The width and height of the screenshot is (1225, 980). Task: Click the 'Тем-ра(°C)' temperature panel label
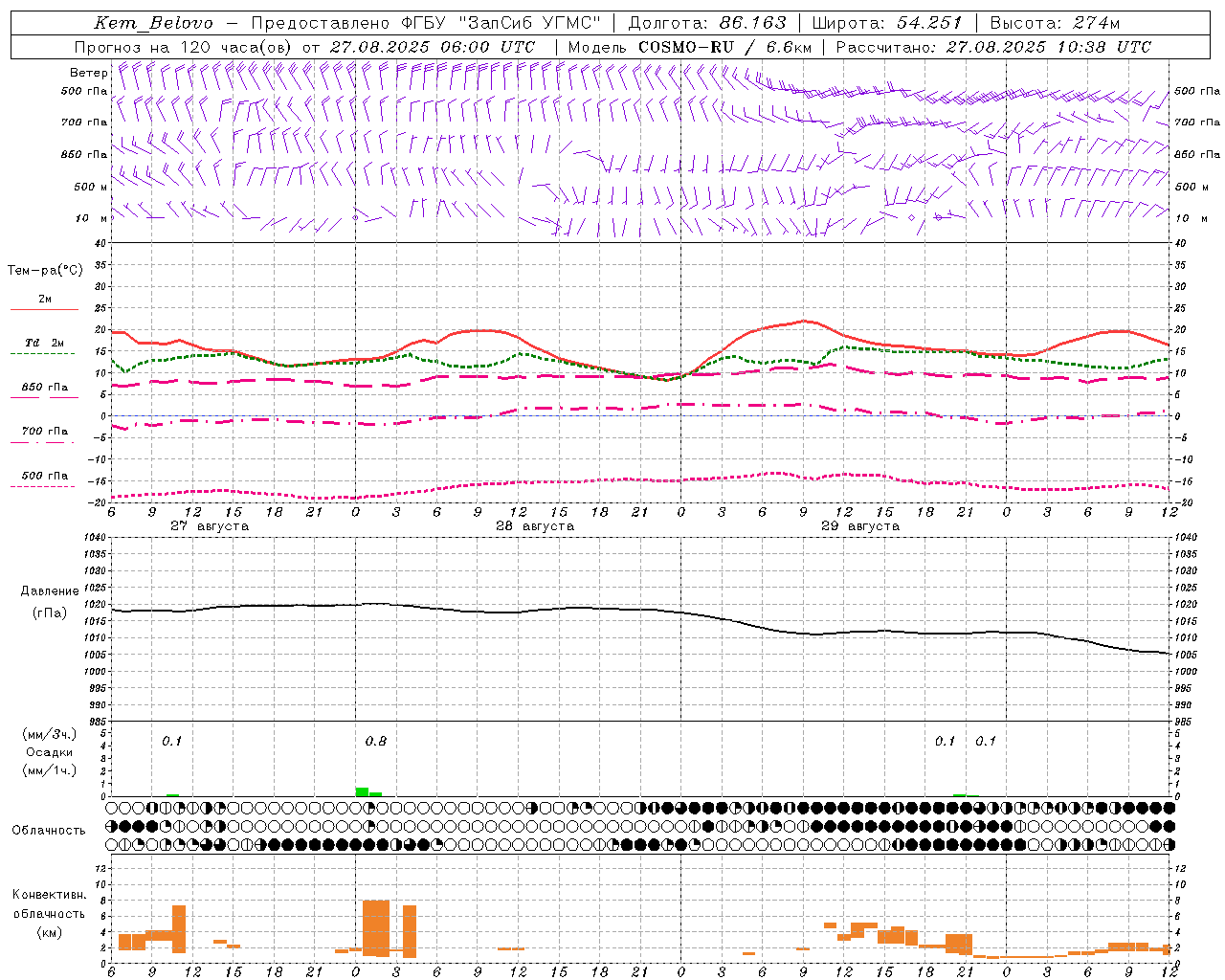45,271
